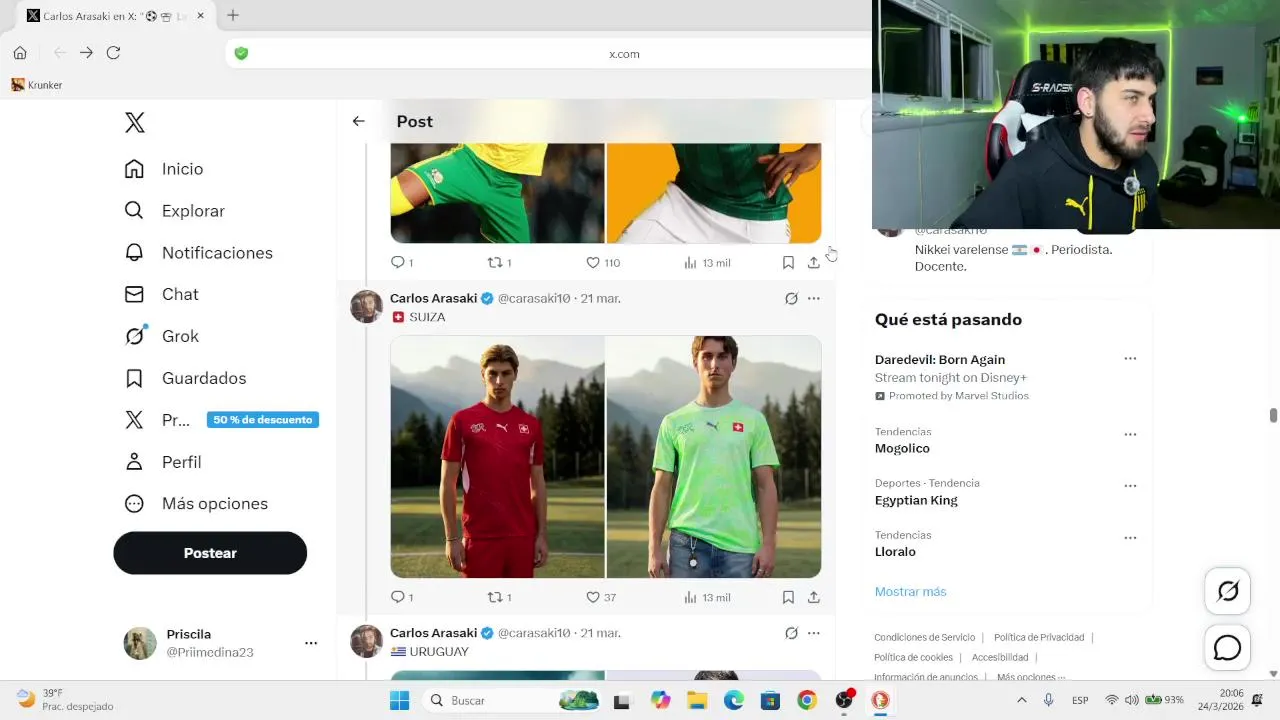Open Chat in sidebar
Screen dimensions: 1280x720
coord(161,294)
